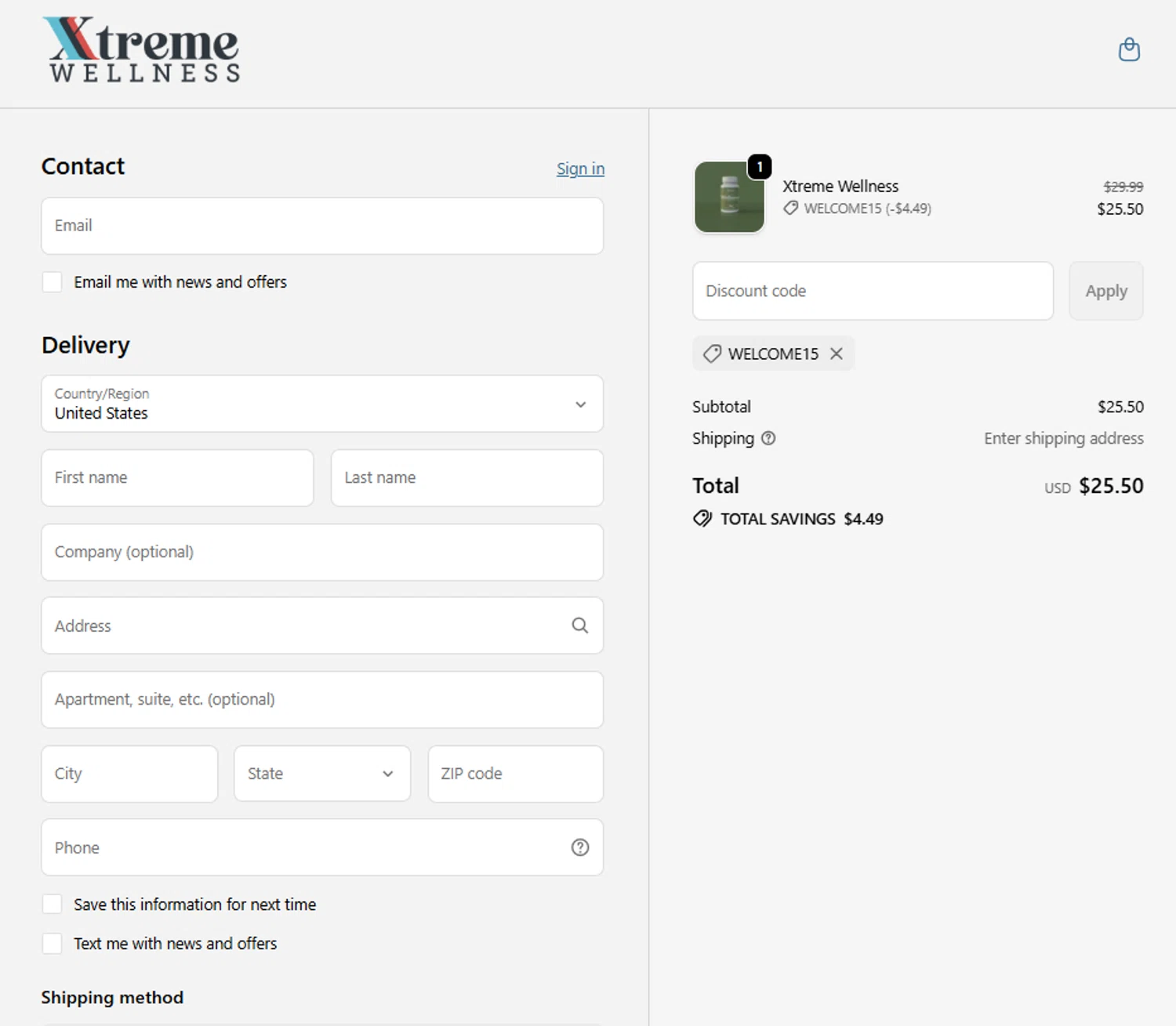Click the Subtotal amount $25.50

(1120, 407)
